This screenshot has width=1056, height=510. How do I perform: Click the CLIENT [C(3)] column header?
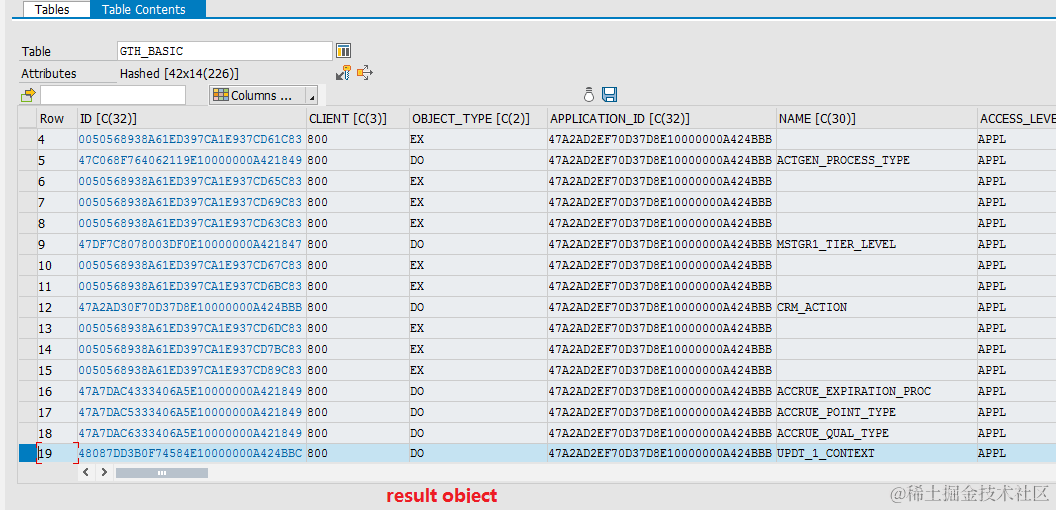[x=358, y=119]
